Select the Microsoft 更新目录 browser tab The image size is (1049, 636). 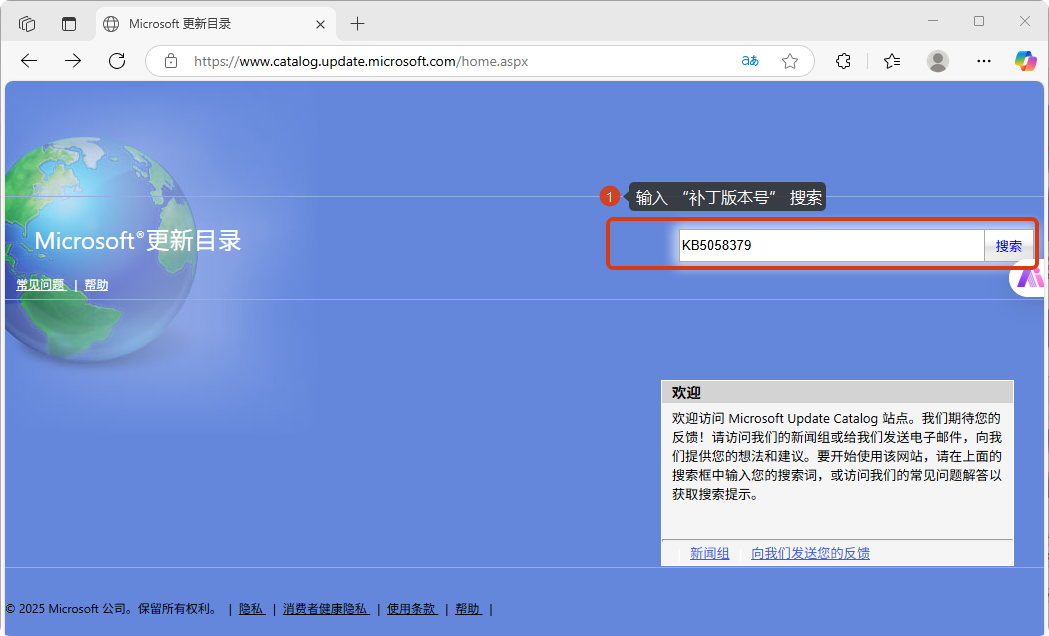pyautogui.click(x=215, y=24)
